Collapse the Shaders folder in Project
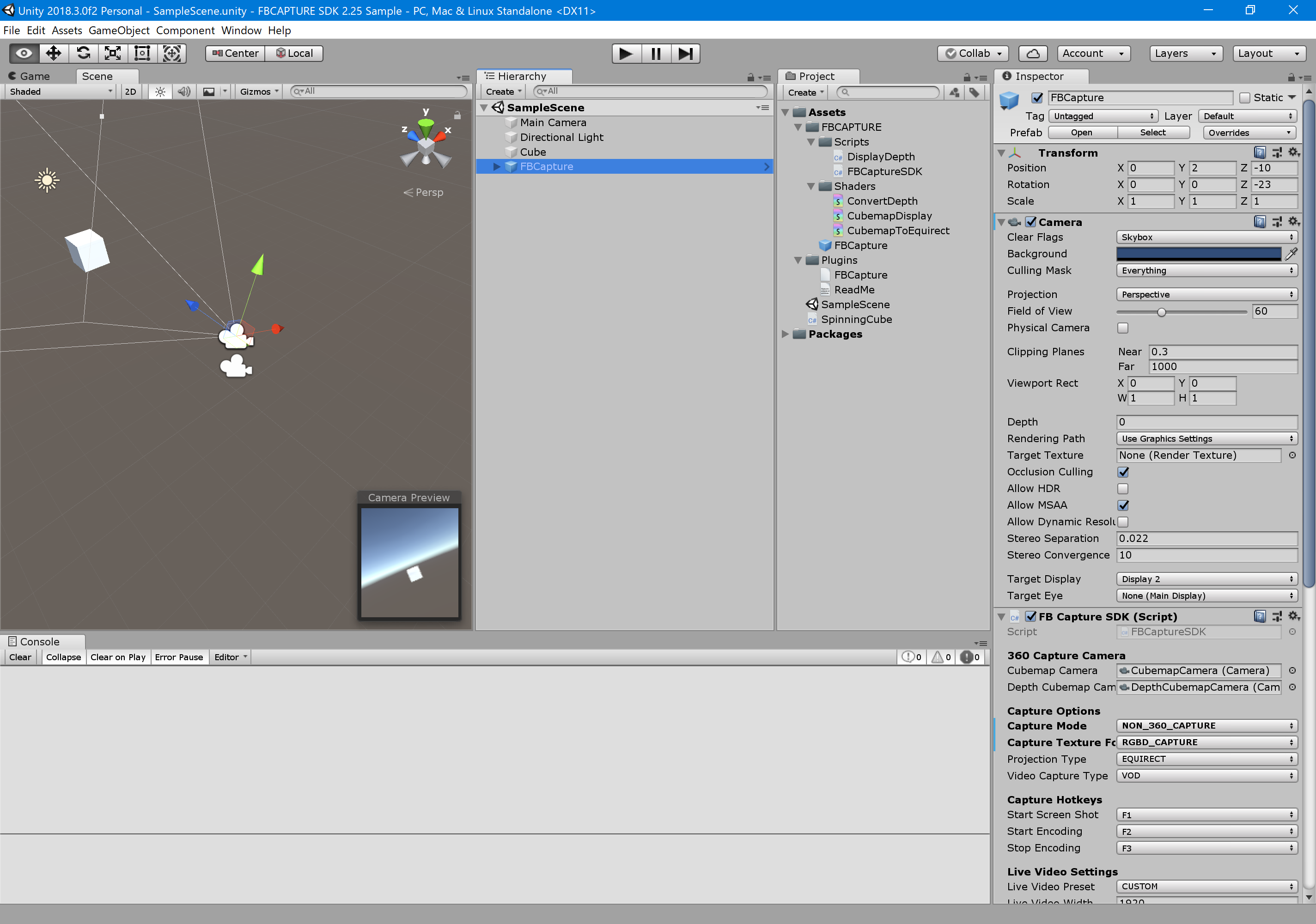The width and height of the screenshot is (1316, 924). pos(810,186)
